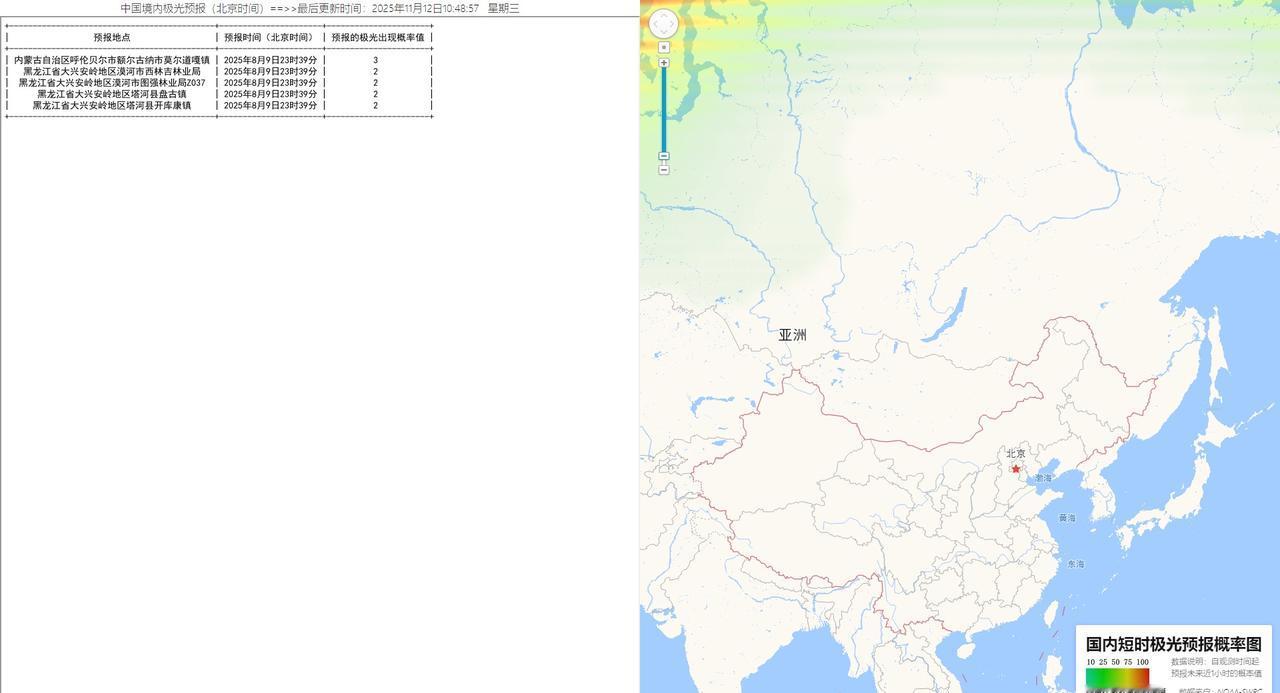This screenshot has width=1280, height=693.
Task: Click the 东海 sea label
Action: [1075, 564]
